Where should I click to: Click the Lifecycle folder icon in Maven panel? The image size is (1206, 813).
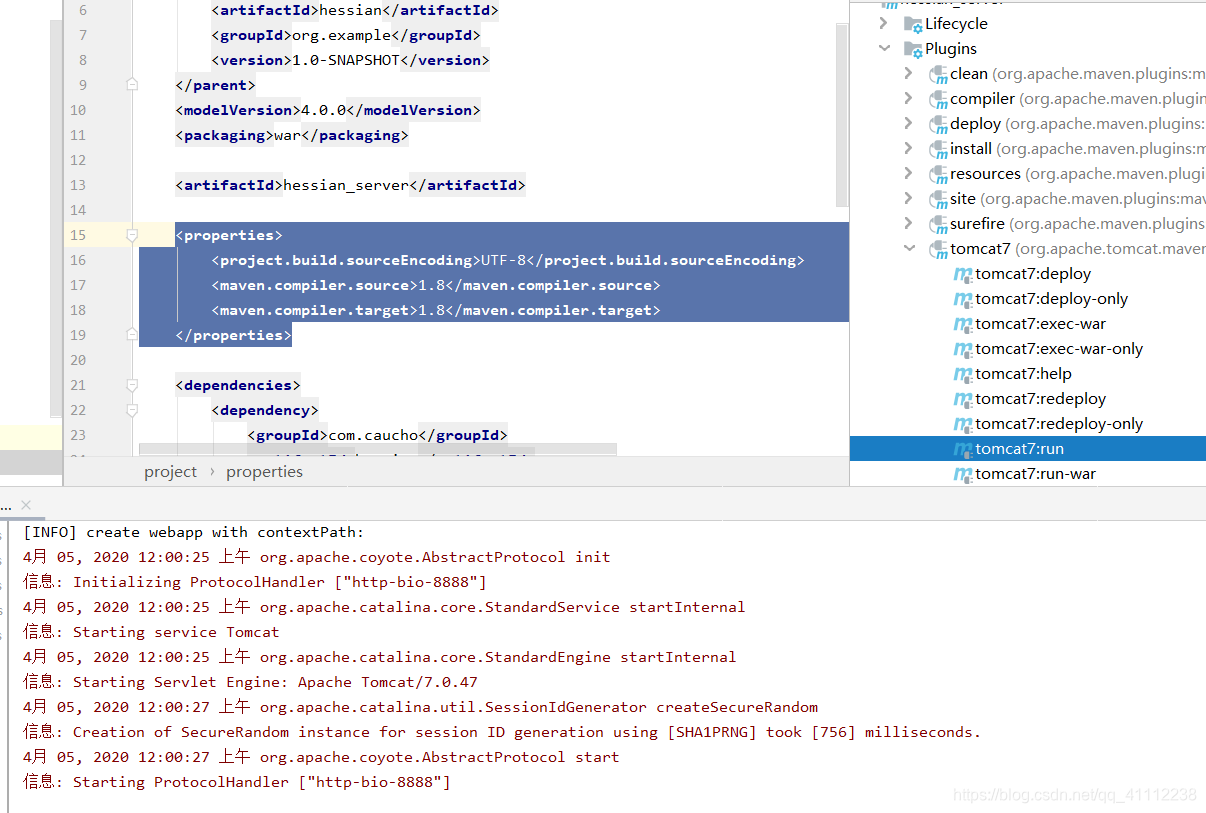pyautogui.click(x=913, y=24)
